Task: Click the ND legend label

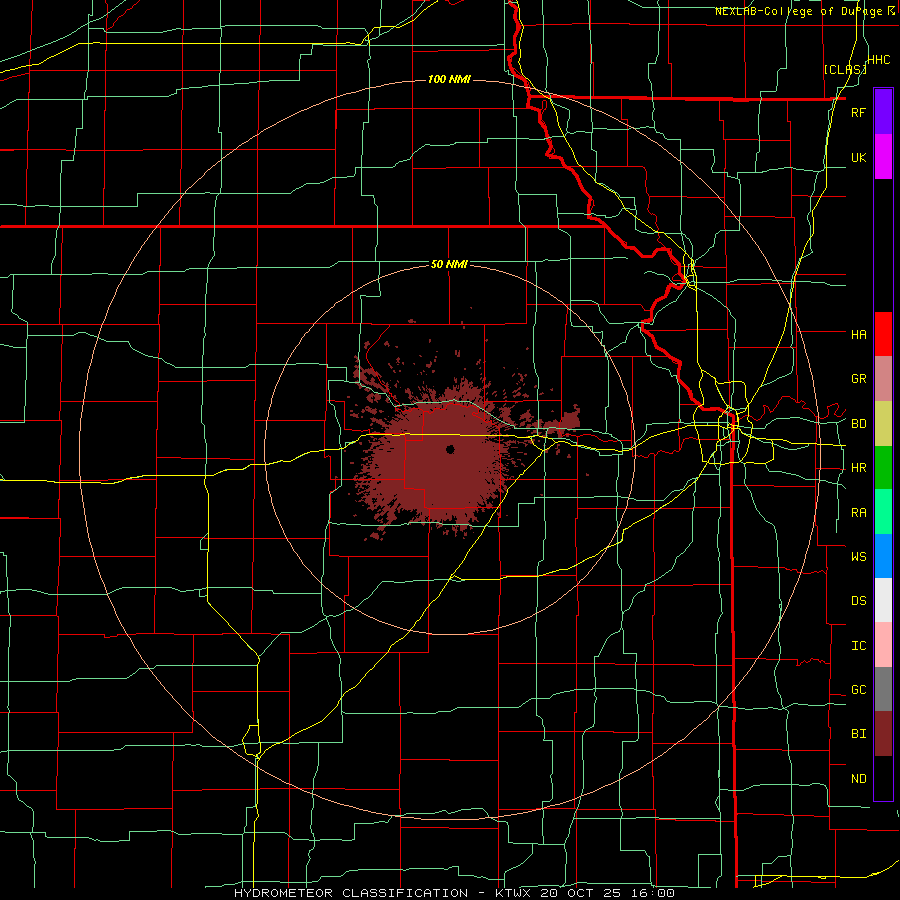Action: (858, 779)
